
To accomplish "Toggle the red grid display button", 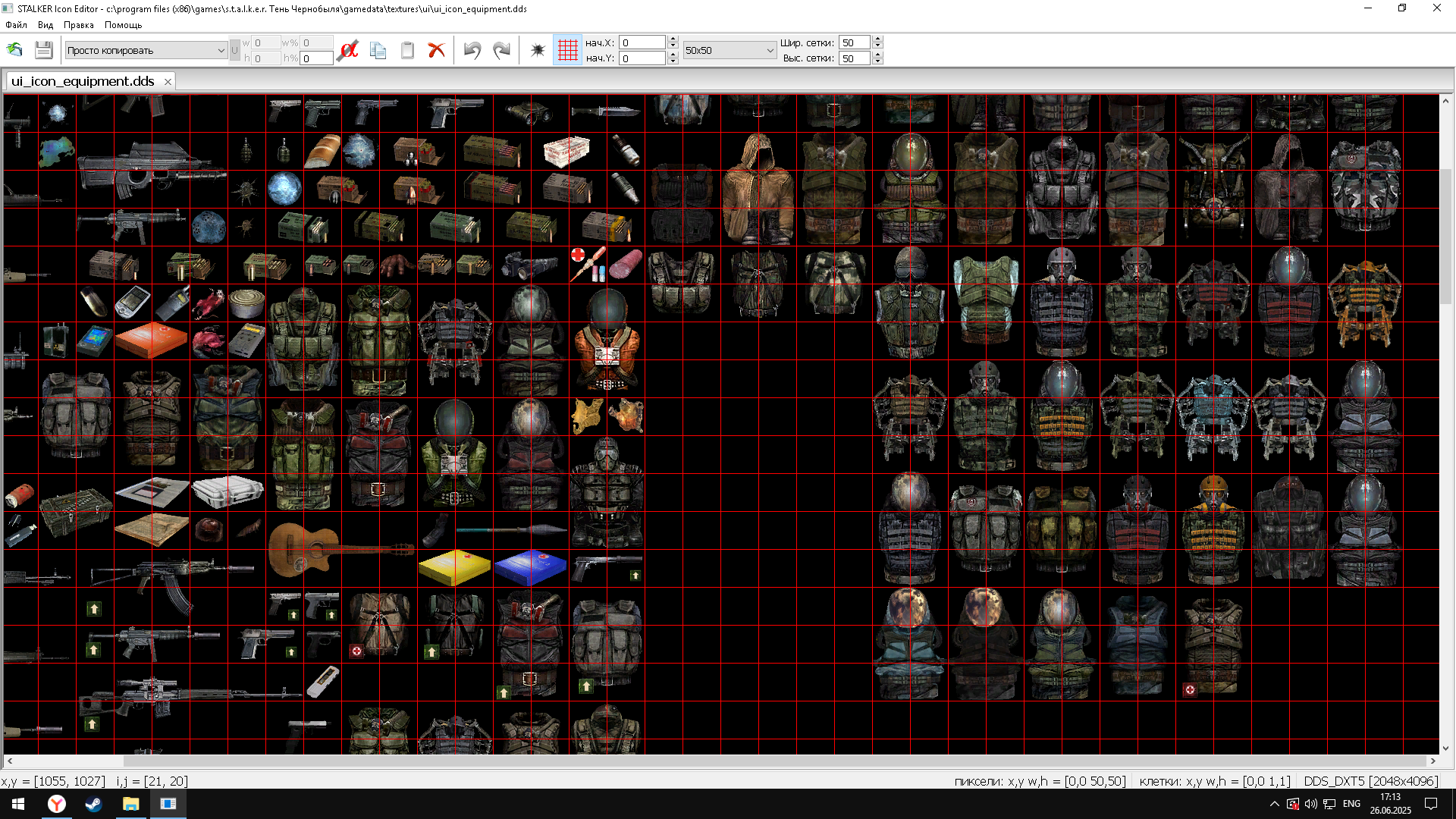I will pyautogui.click(x=567, y=50).
